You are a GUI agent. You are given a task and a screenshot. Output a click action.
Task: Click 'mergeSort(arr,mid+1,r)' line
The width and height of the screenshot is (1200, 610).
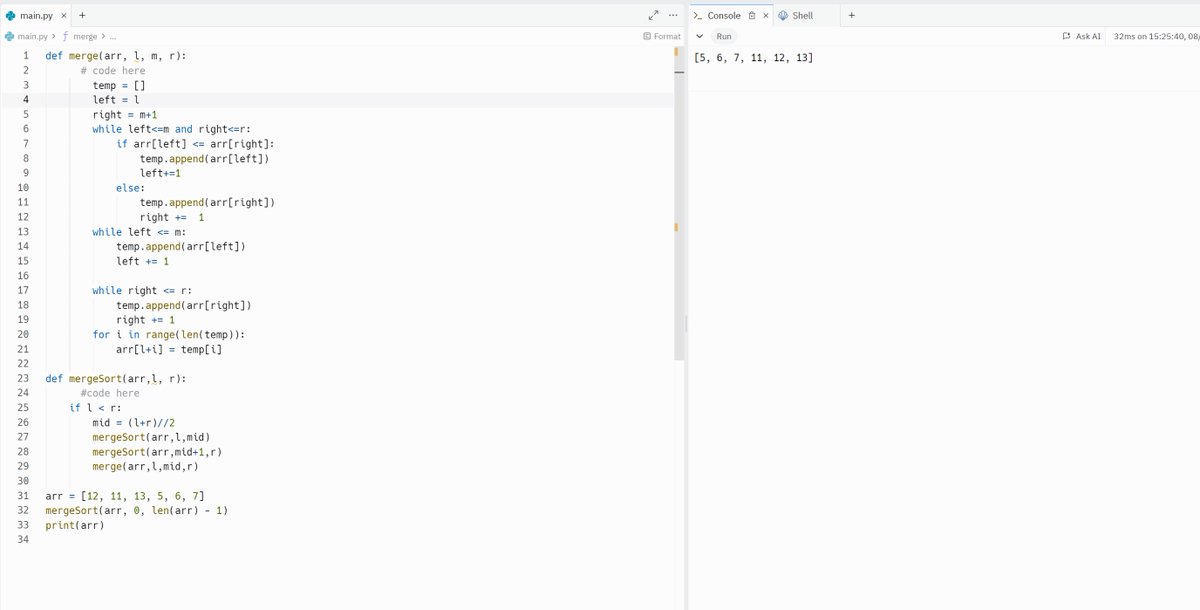click(x=158, y=452)
